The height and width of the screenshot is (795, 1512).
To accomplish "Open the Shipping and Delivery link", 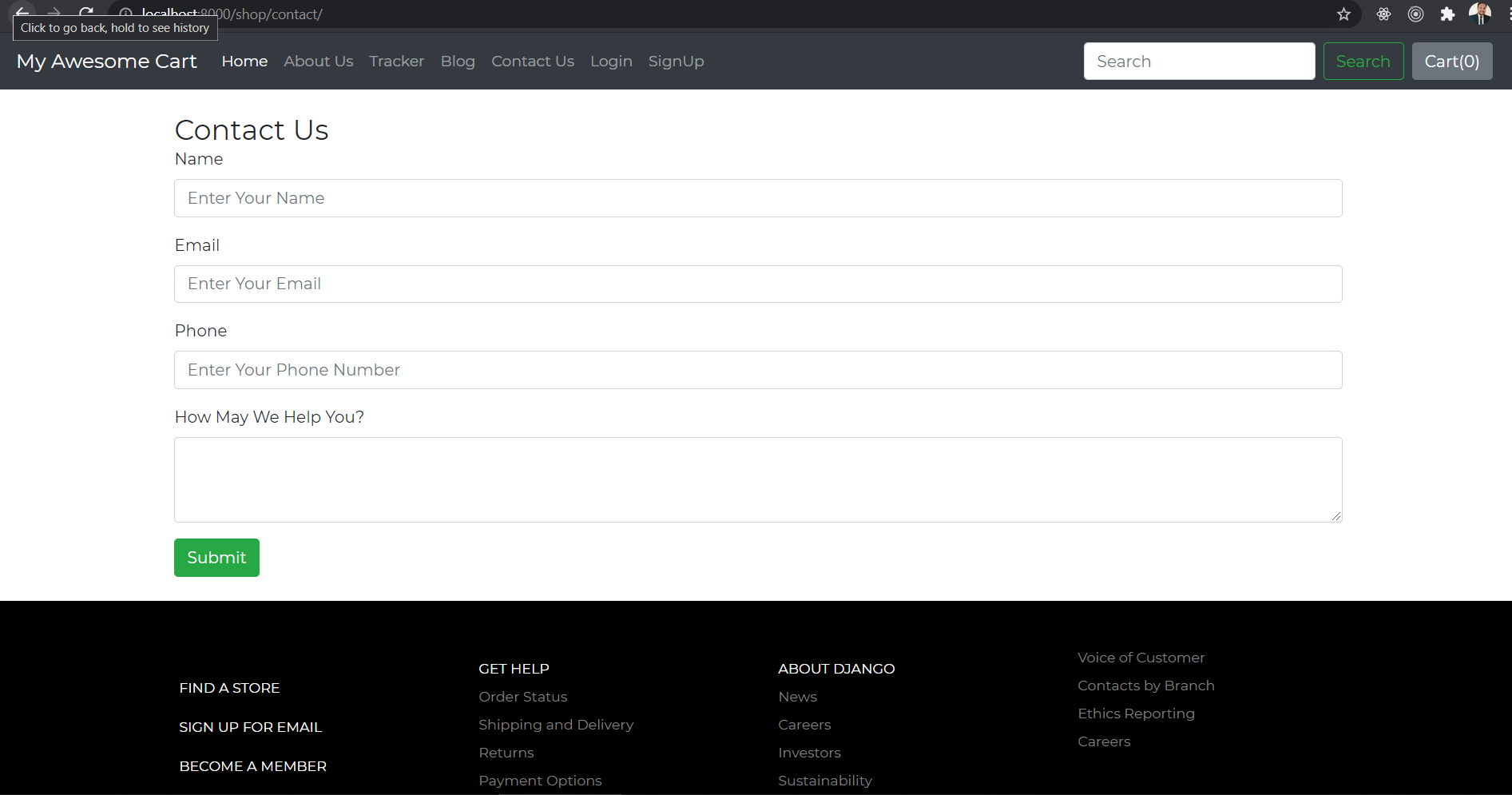I will (x=556, y=725).
